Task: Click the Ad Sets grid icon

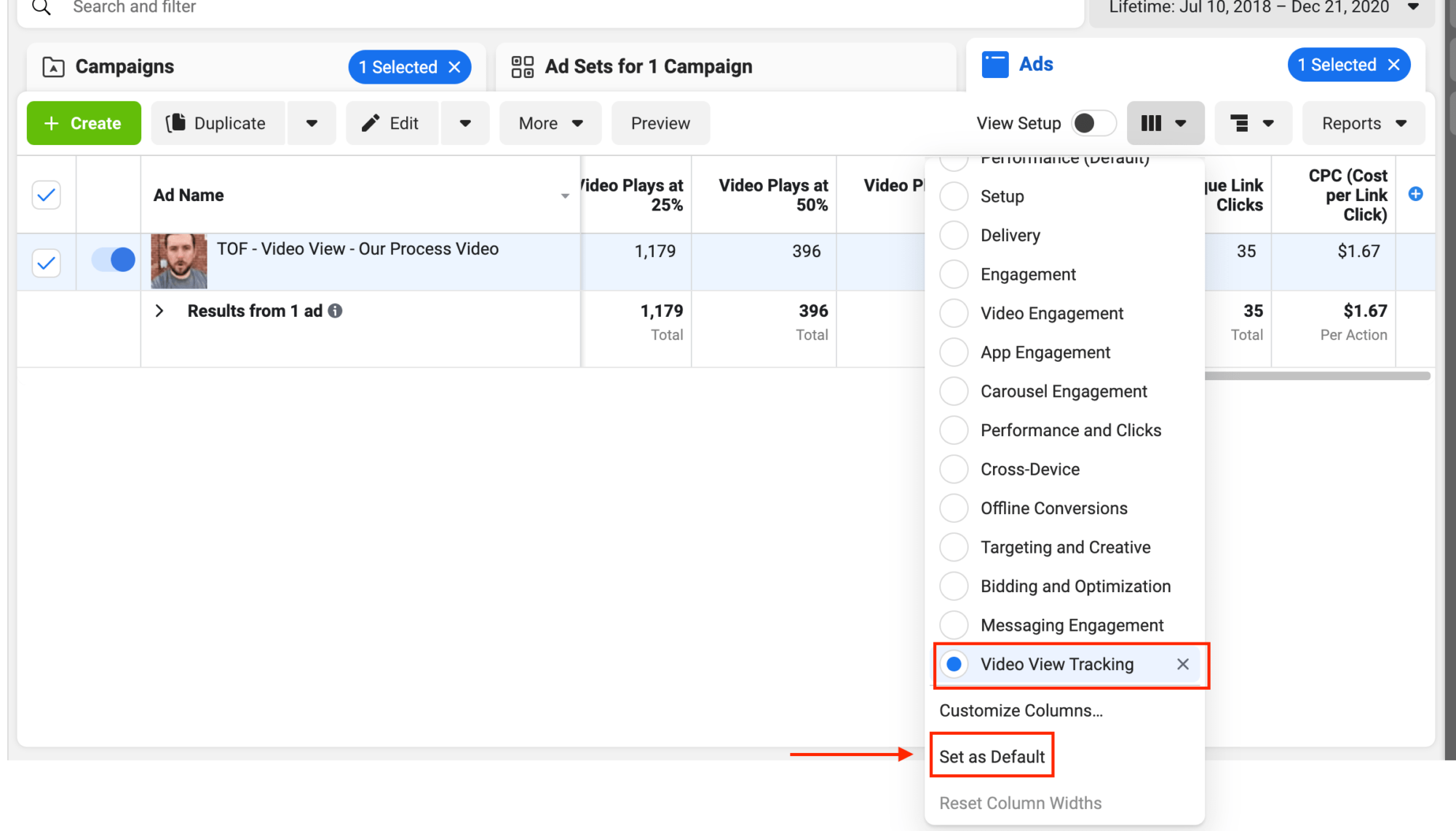Action: [523, 67]
